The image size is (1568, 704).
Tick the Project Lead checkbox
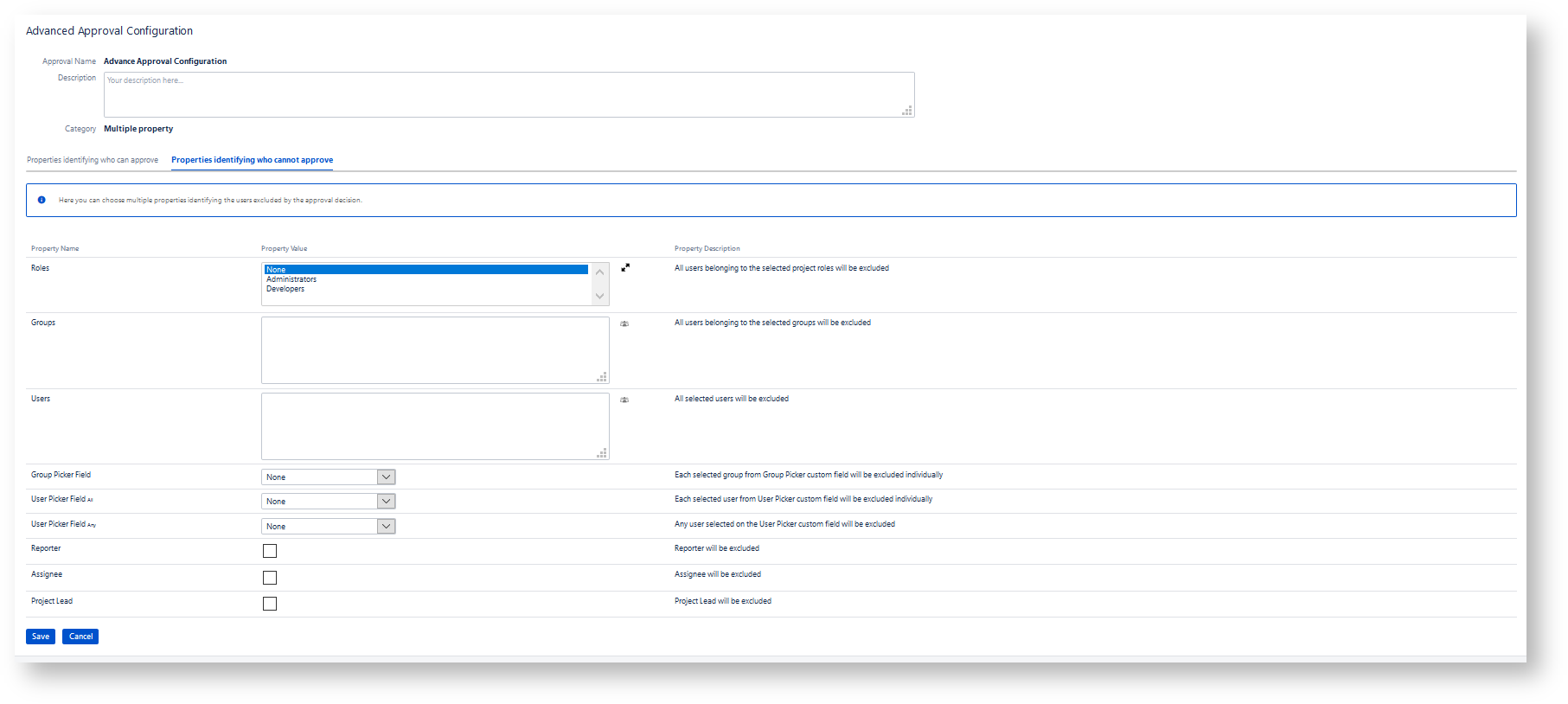(x=270, y=604)
